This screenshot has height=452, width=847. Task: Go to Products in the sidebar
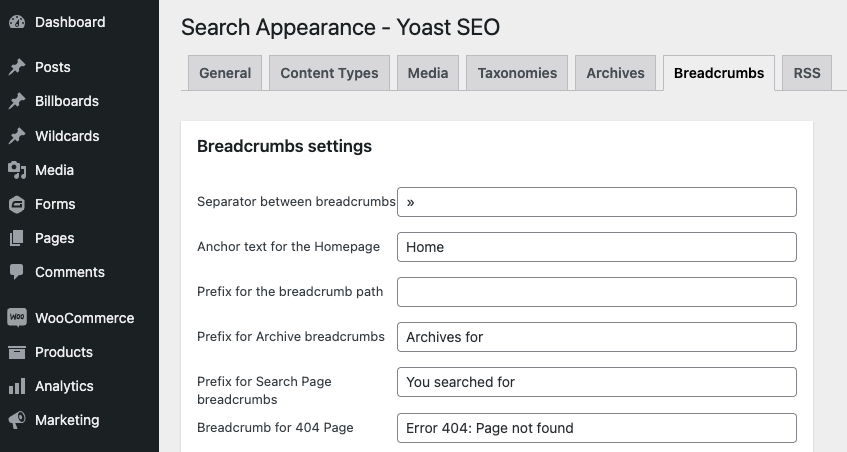(64, 352)
